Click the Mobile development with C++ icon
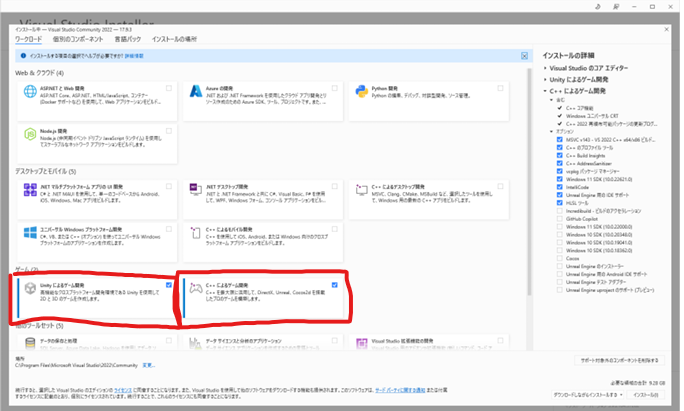The height and width of the screenshot is (411, 684). [196, 233]
